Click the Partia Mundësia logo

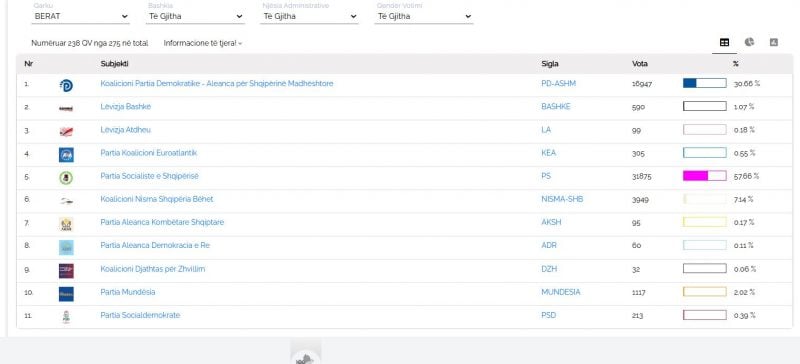66,294
